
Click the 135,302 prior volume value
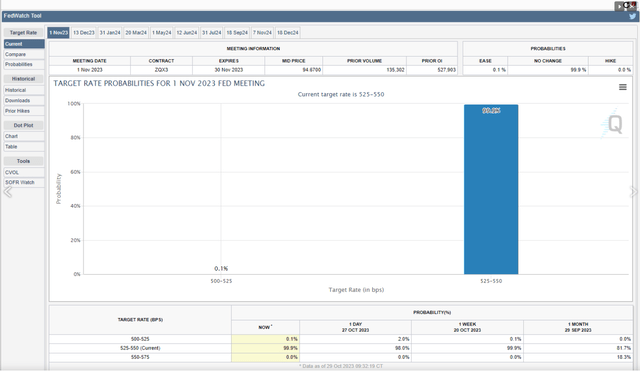pos(396,70)
